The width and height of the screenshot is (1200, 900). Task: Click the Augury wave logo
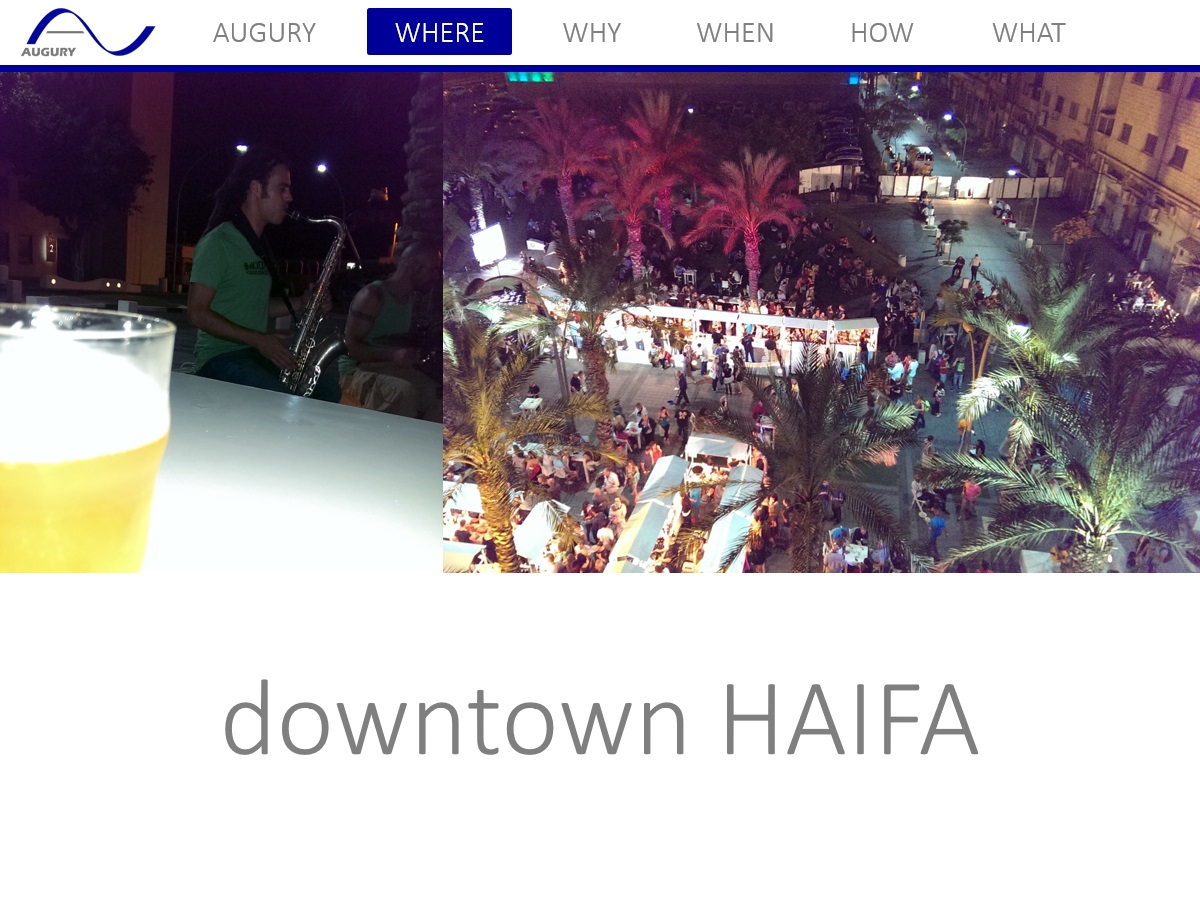(x=88, y=32)
